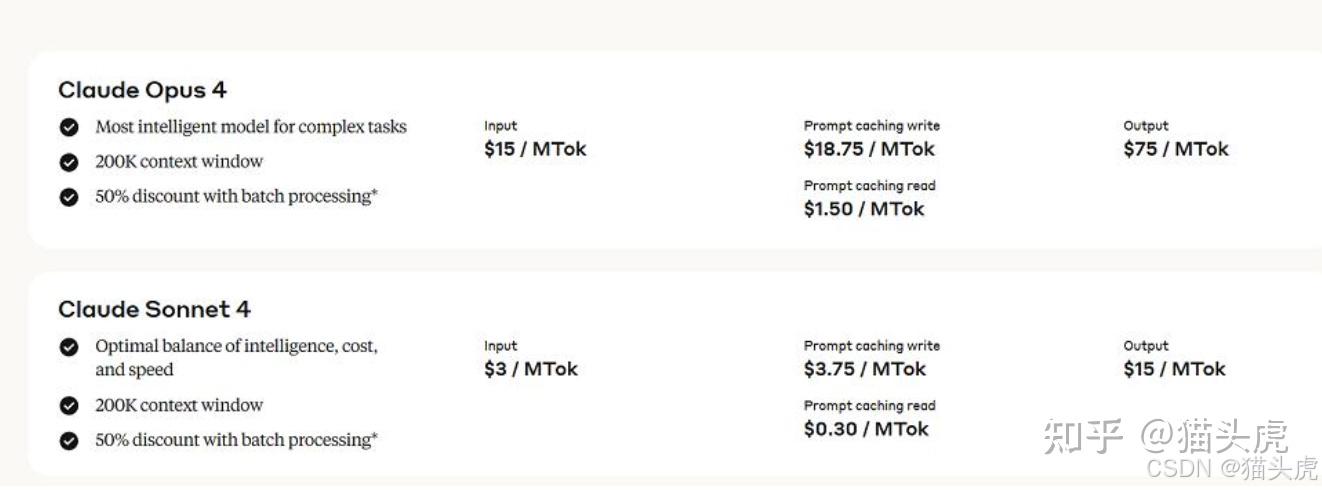
Task: Click Opus input price $15 / MTok
Action: coord(535,149)
